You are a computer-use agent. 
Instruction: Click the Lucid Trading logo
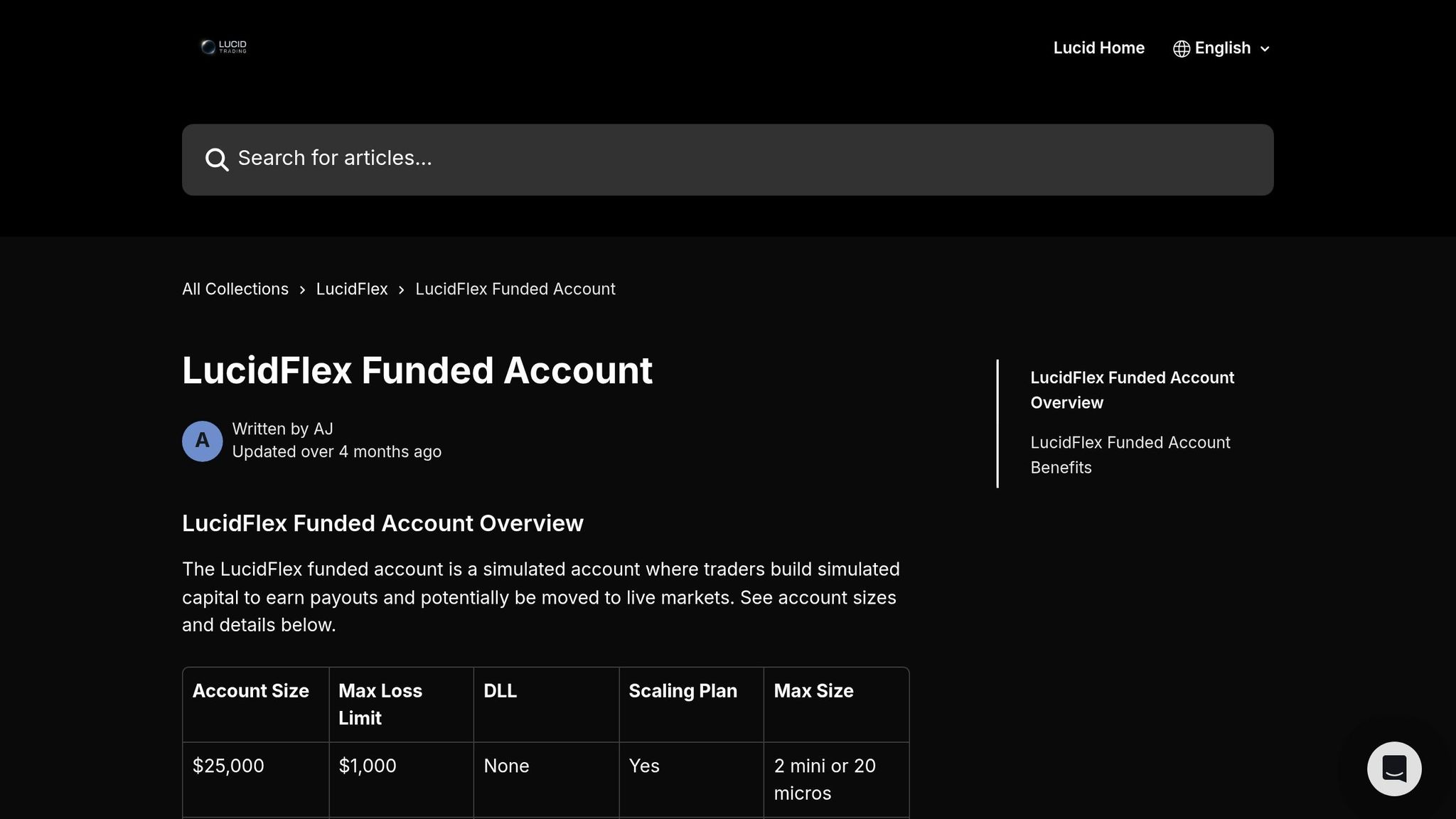click(x=223, y=47)
